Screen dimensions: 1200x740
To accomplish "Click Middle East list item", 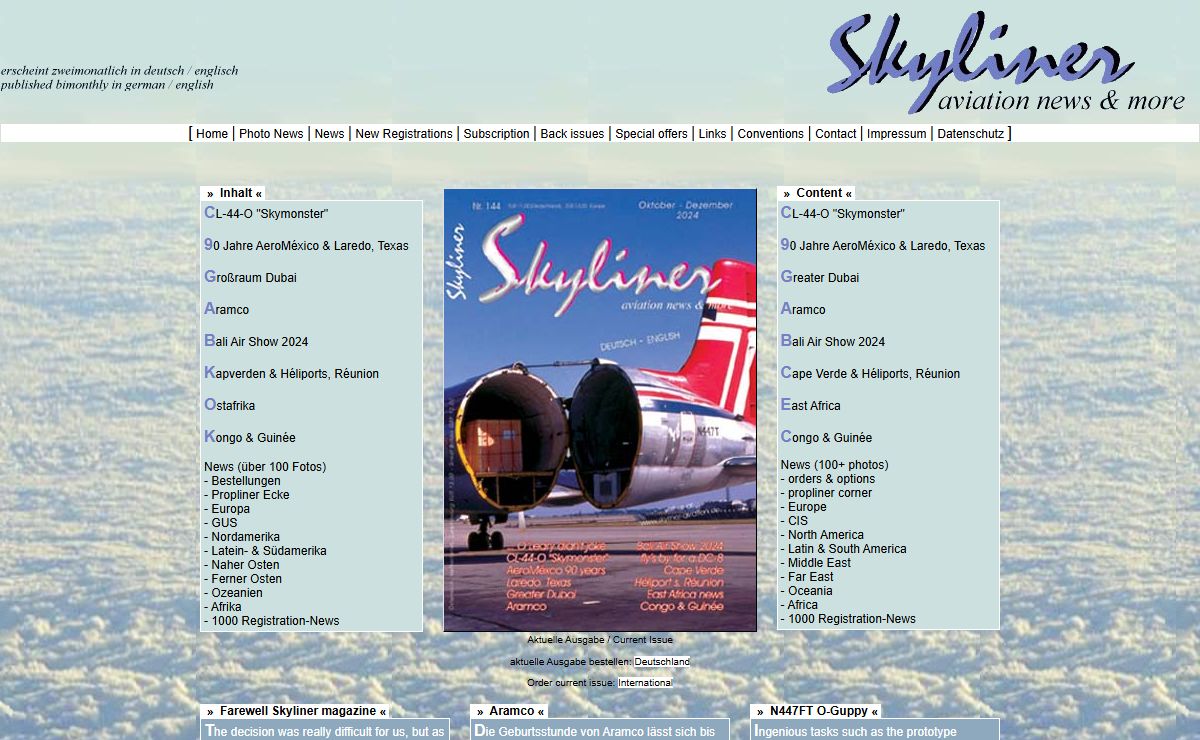I will click(x=816, y=563).
